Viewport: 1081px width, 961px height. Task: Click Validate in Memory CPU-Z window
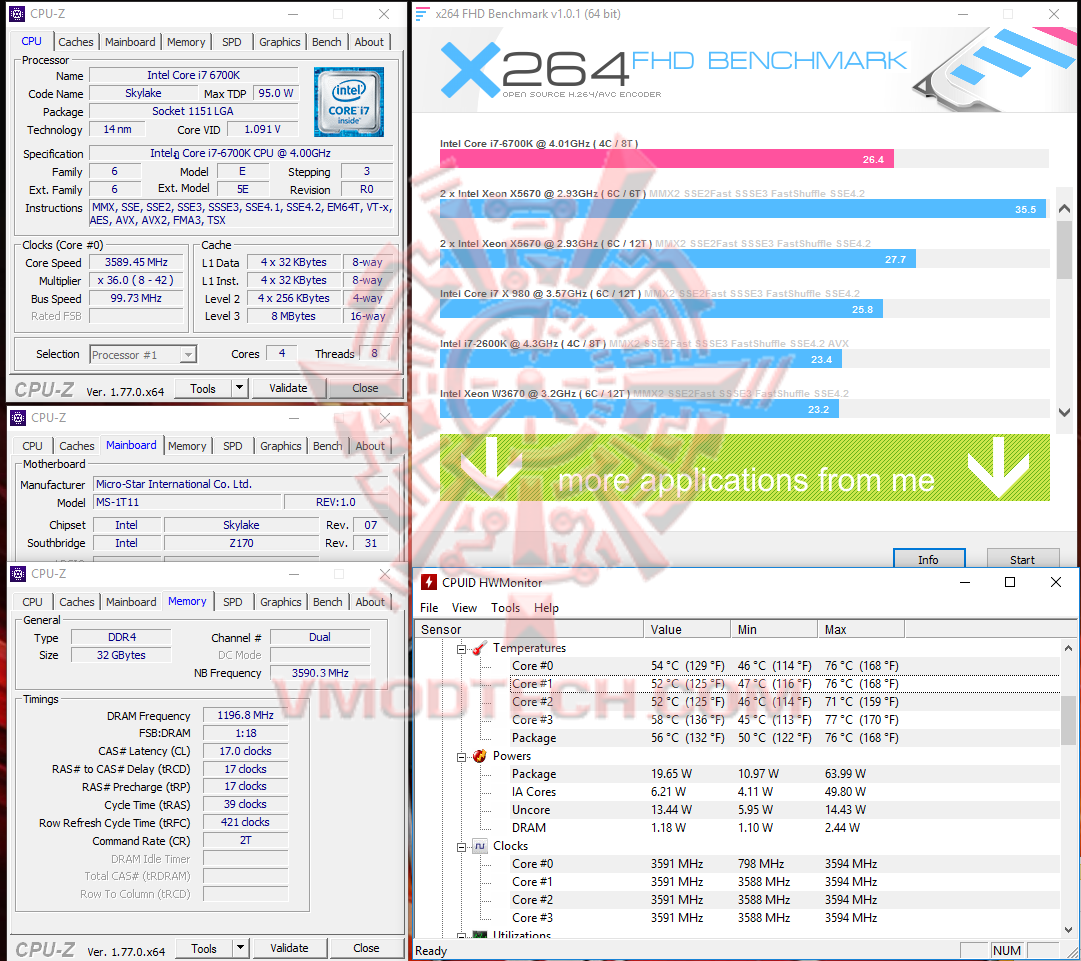pos(289,948)
